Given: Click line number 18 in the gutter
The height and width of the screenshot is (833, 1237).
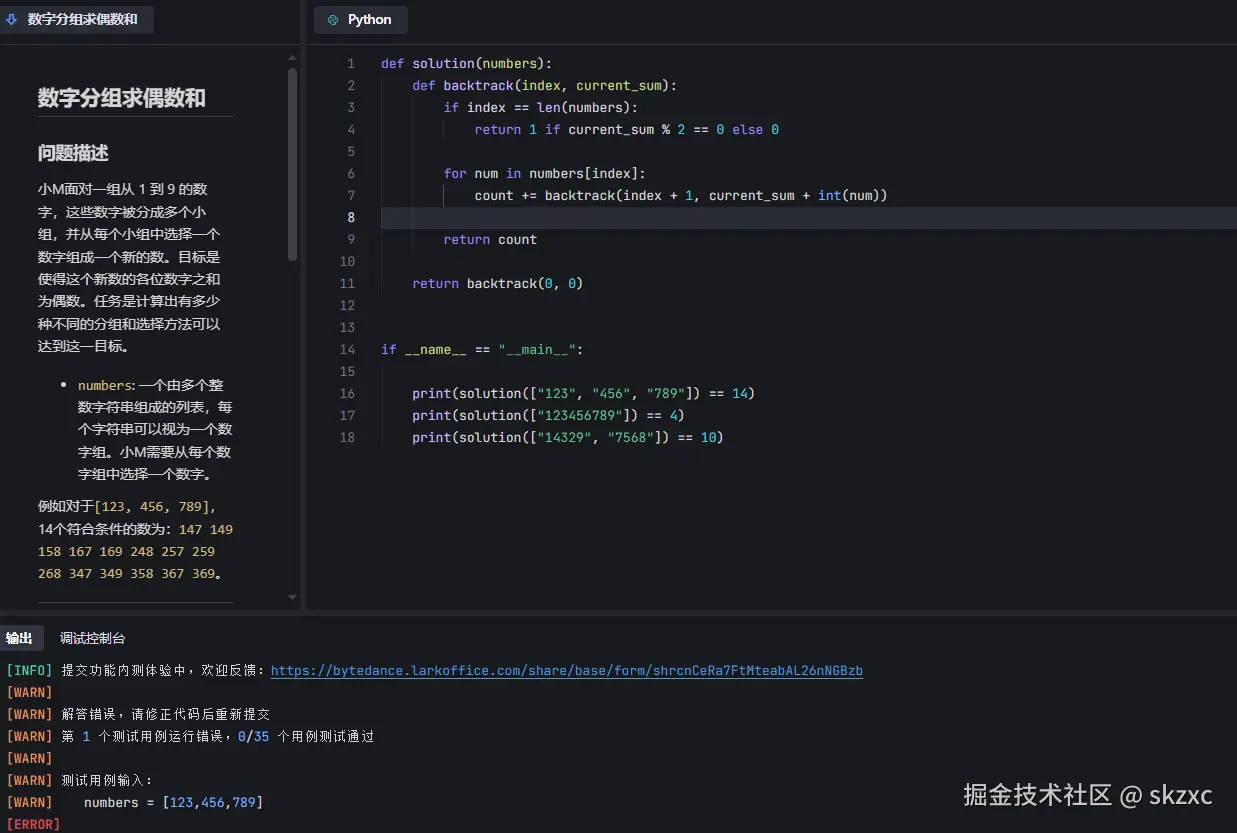Looking at the screenshot, I should pyautogui.click(x=347, y=437).
